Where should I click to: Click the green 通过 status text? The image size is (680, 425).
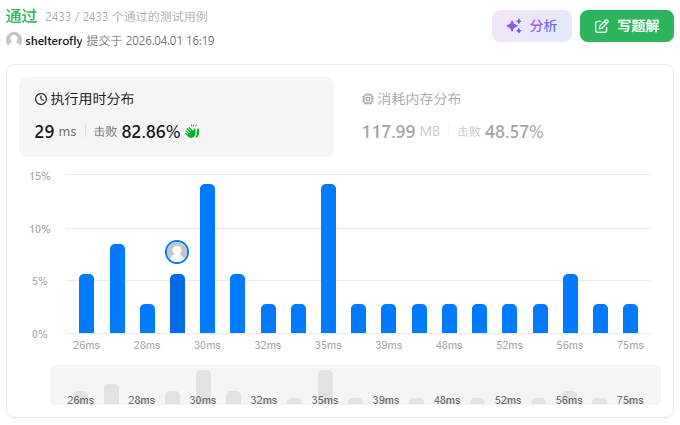tap(22, 17)
